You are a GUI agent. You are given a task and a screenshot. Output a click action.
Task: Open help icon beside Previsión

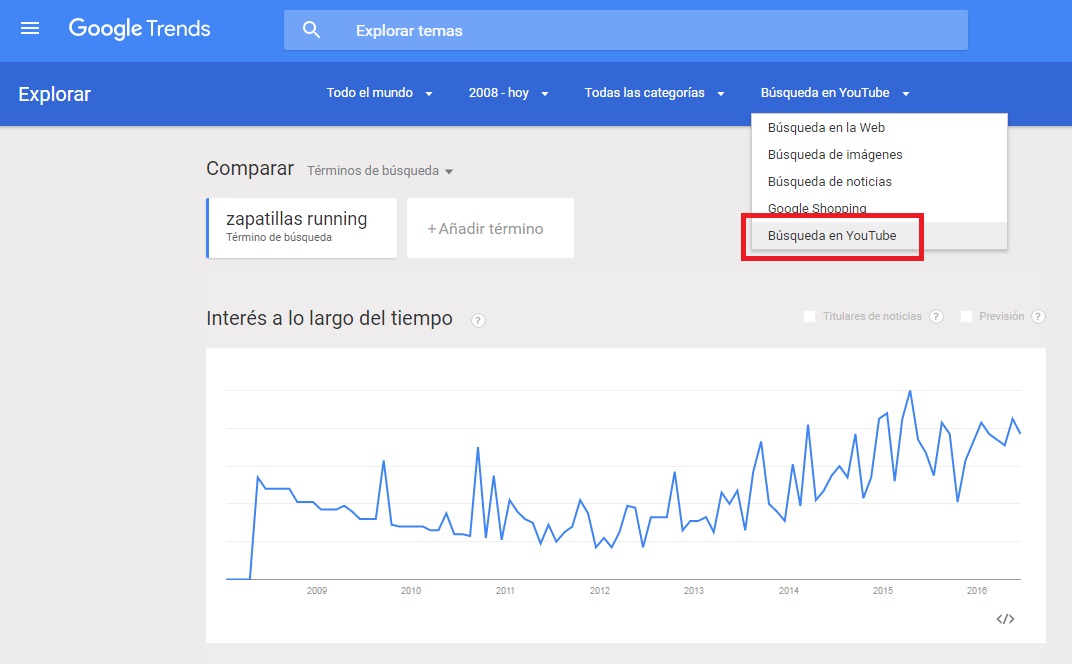(1038, 317)
